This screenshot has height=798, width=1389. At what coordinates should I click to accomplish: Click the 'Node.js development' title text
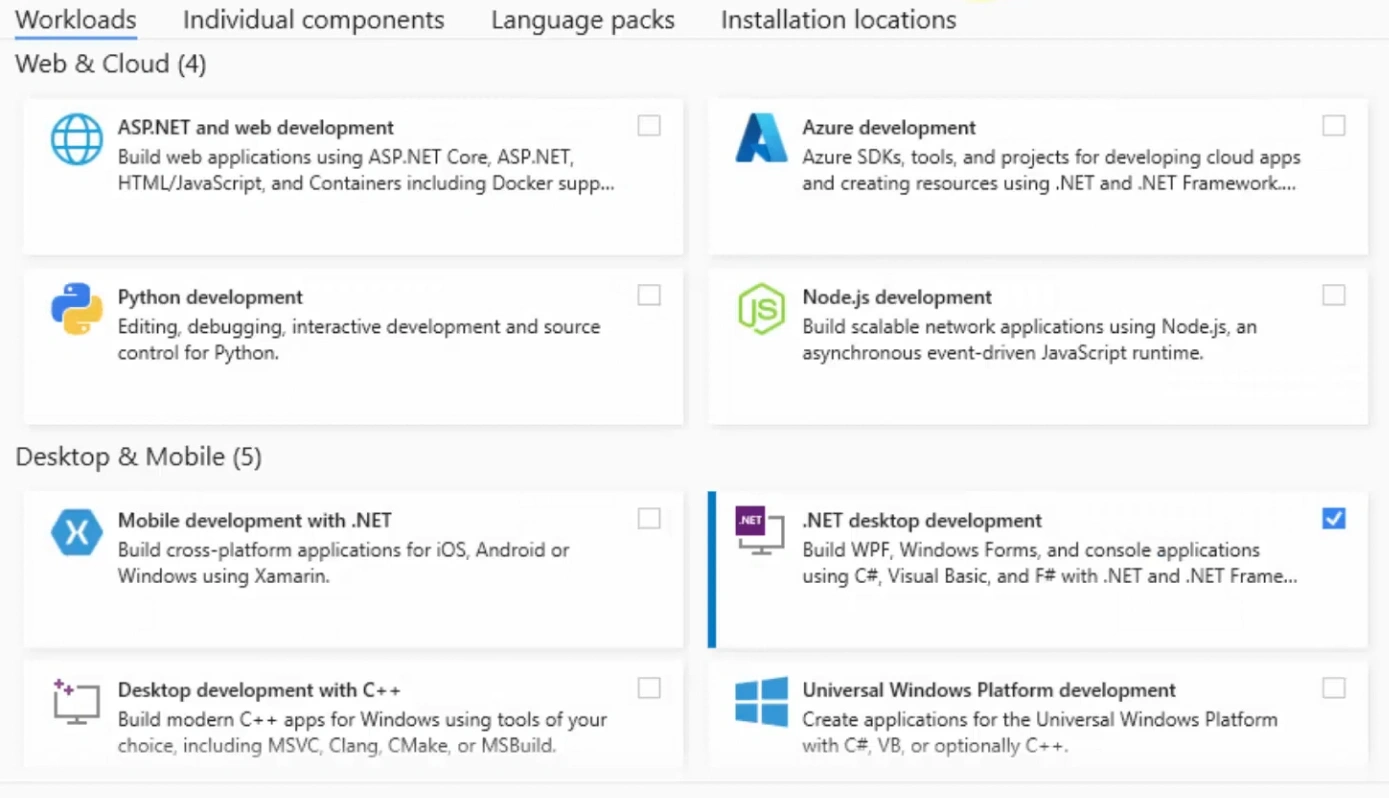tap(897, 298)
